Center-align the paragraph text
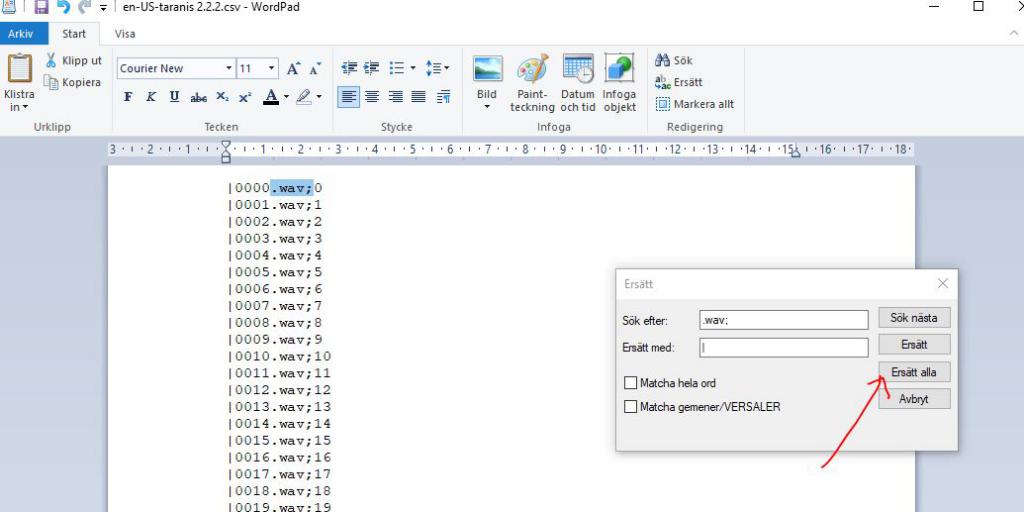Viewport: 1024px width, 512px height. (x=372, y=97)
